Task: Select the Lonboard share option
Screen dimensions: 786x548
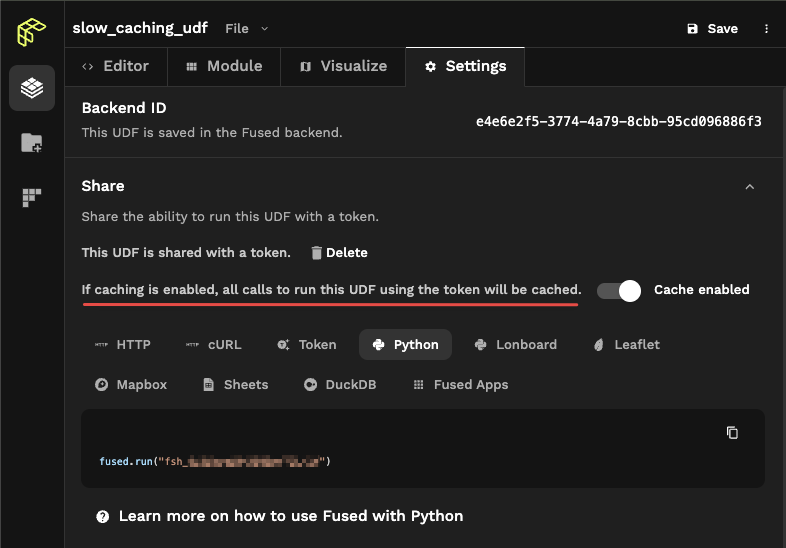Action: tap(515, 344)
